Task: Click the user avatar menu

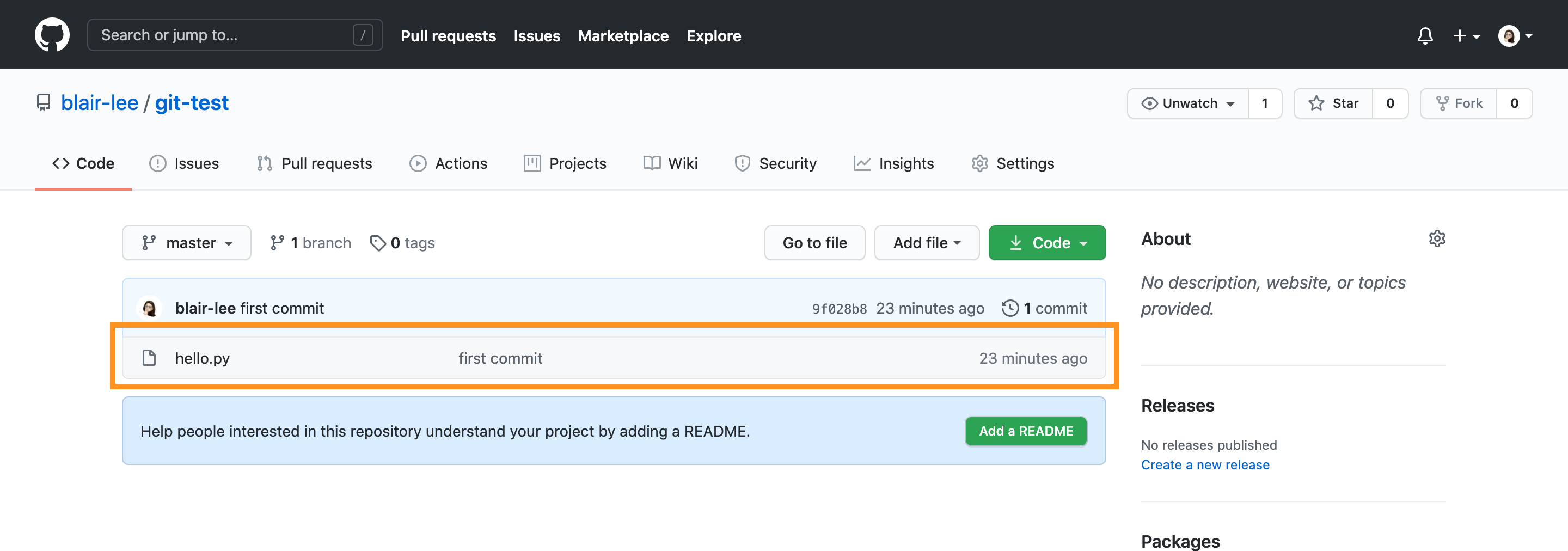Action: (1510, 35)
